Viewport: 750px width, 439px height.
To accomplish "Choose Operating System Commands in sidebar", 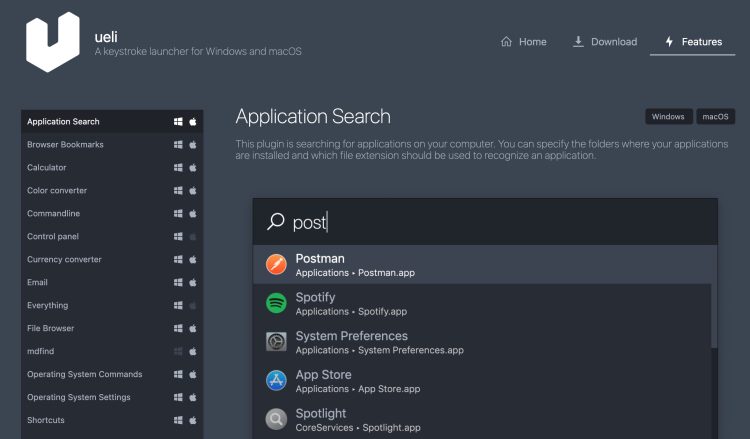I will (x=84, y=374).
